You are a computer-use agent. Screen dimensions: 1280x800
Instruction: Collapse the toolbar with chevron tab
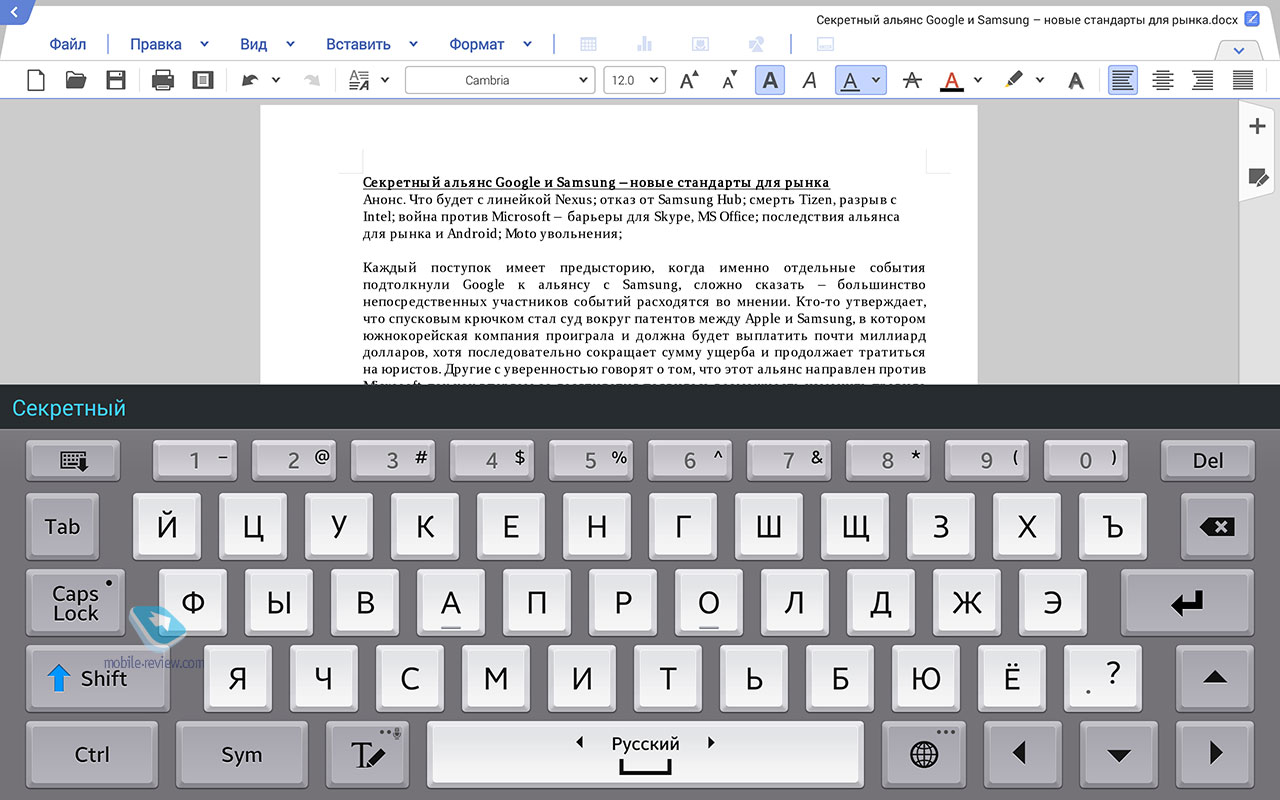click(x=1239, y=50)
